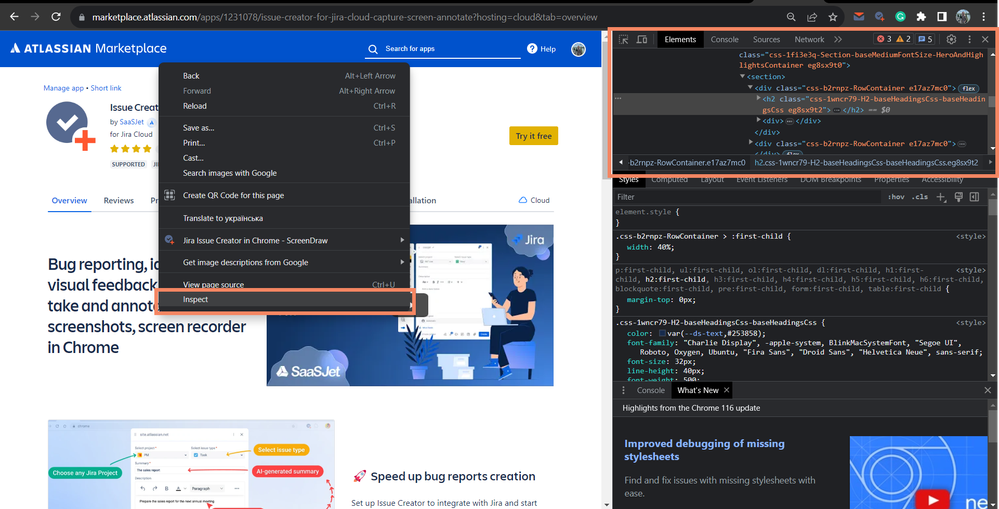Show the 3 errors counter in DevTools
999x509 pixels.
click(x=884, y=39)
